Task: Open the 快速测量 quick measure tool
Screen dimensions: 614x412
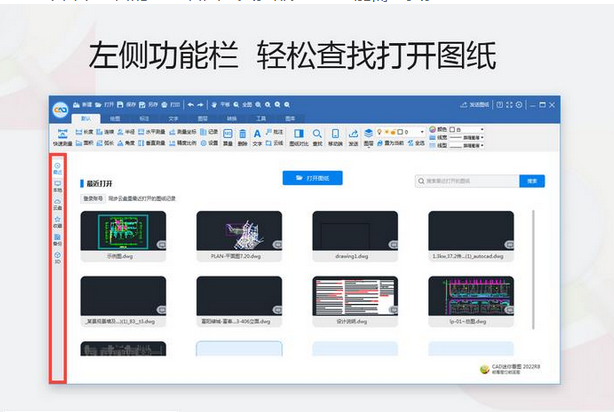Action: [x=63, y=137]
